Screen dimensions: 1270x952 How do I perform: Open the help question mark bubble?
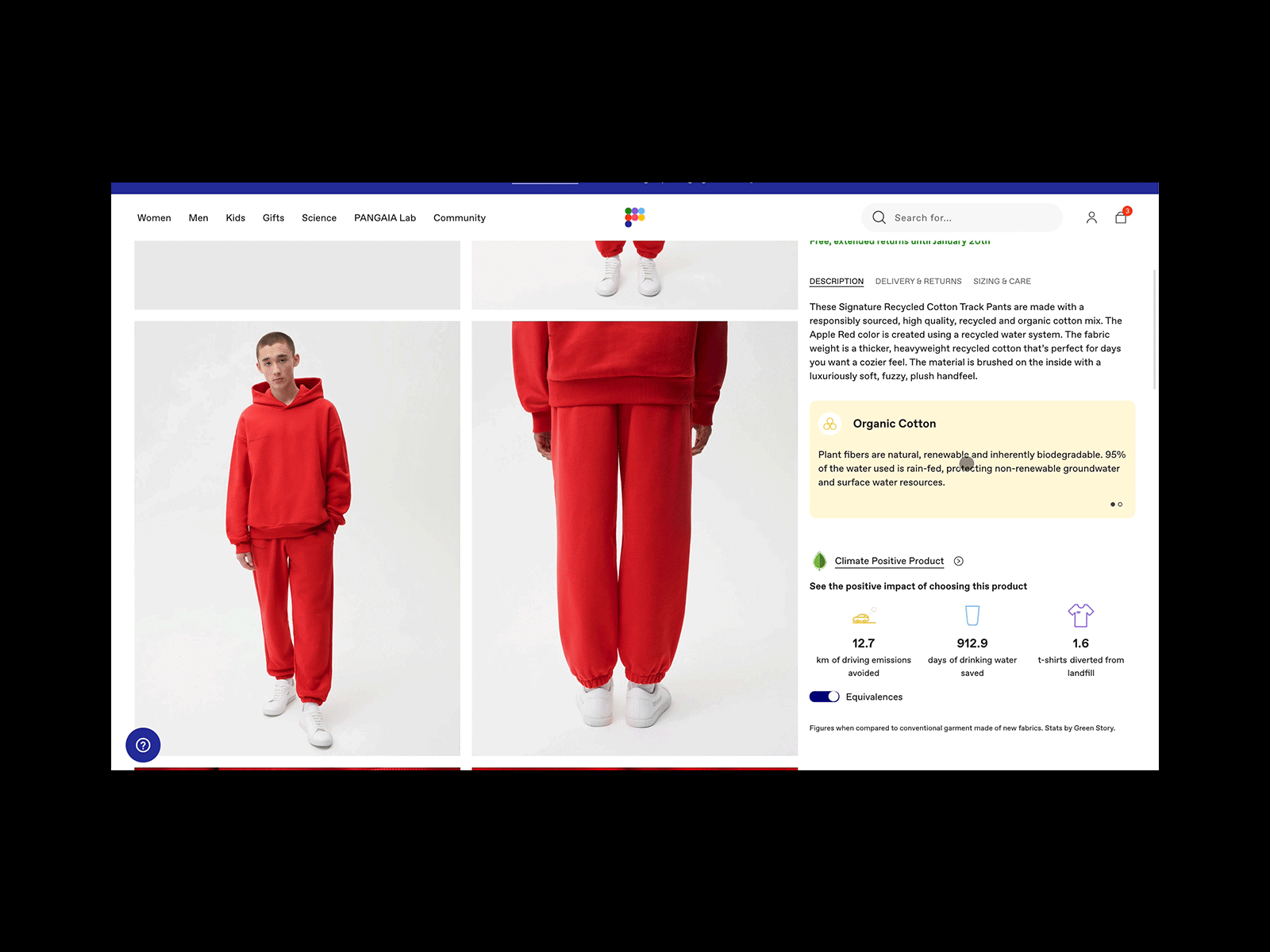click(143, 745)
